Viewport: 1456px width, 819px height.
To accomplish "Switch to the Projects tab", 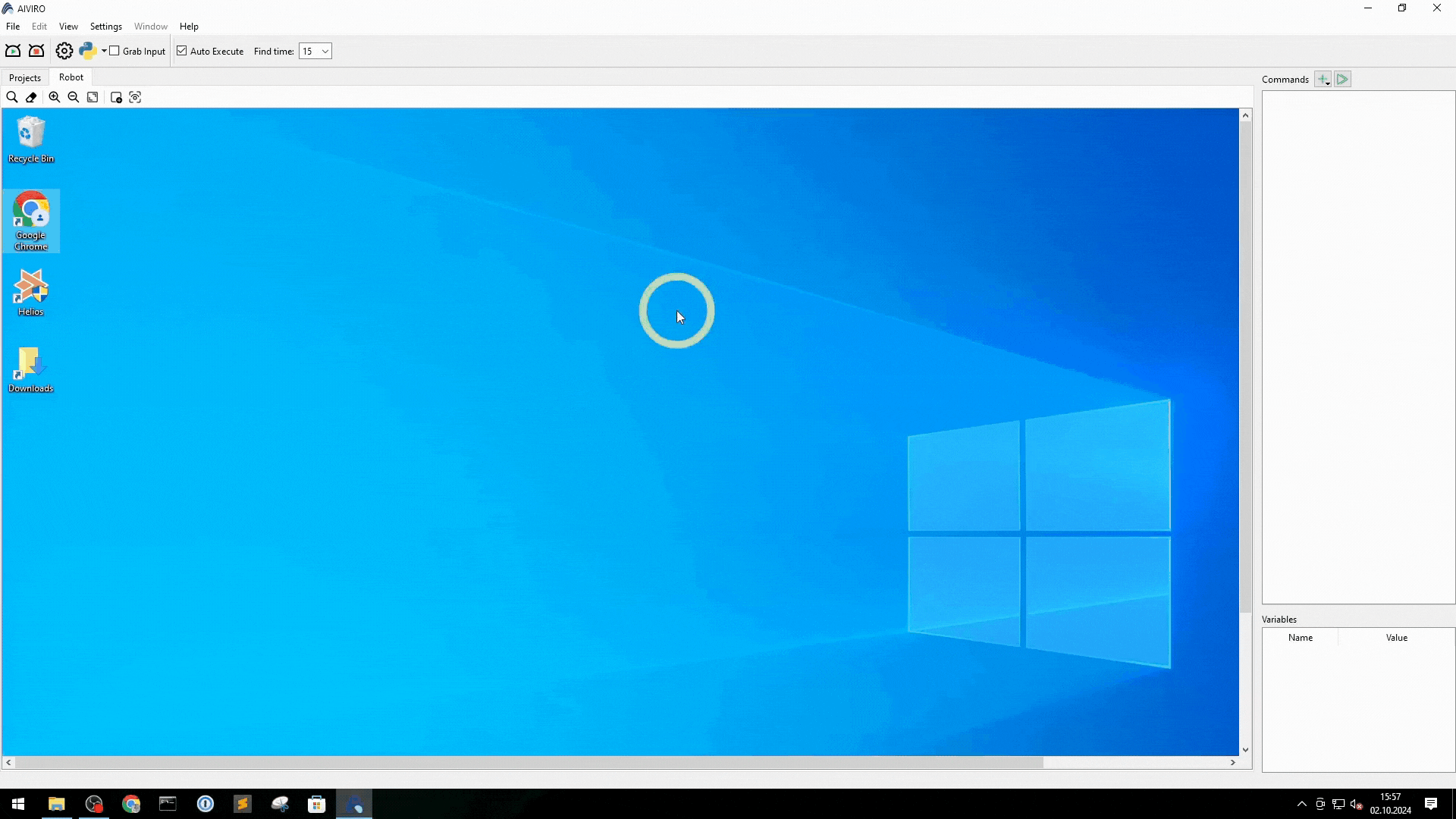I will tap(25, 77).
